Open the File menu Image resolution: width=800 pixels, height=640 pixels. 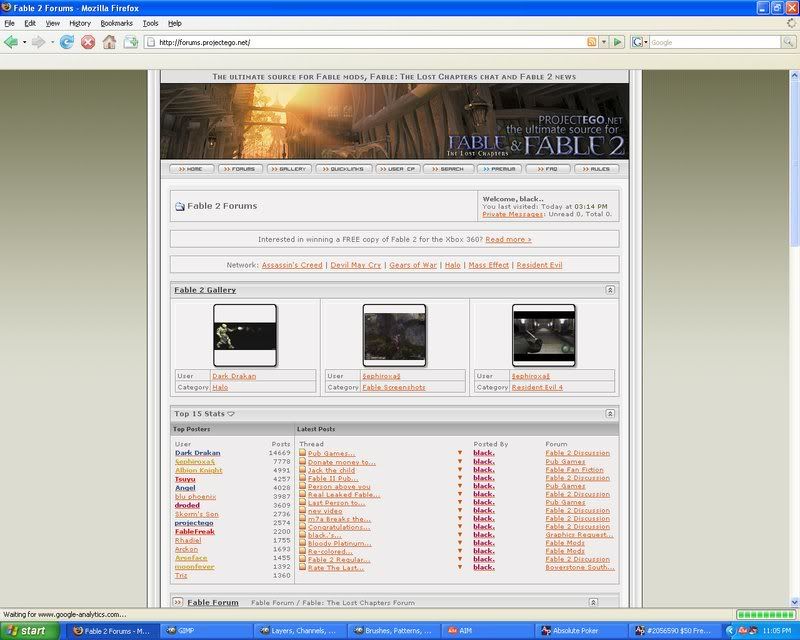pyautogui.click(x=10, y=23)
